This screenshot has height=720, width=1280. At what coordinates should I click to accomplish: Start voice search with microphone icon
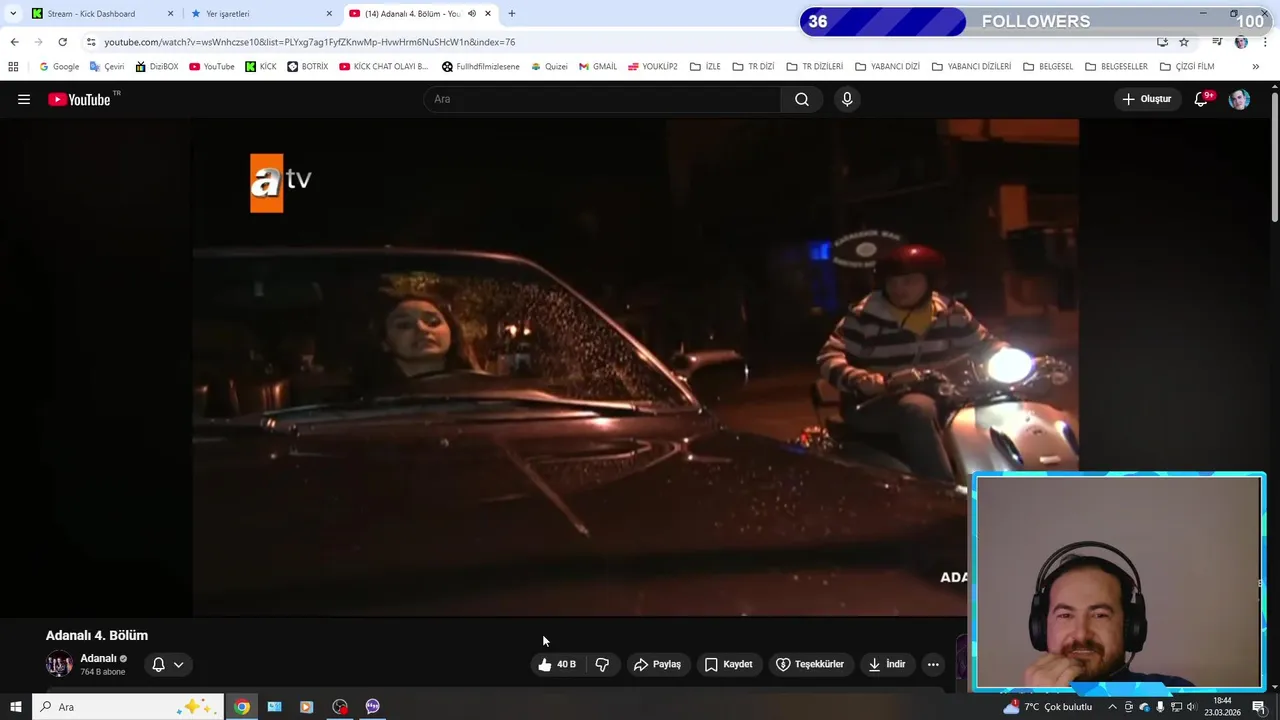(x=847, y=99)
